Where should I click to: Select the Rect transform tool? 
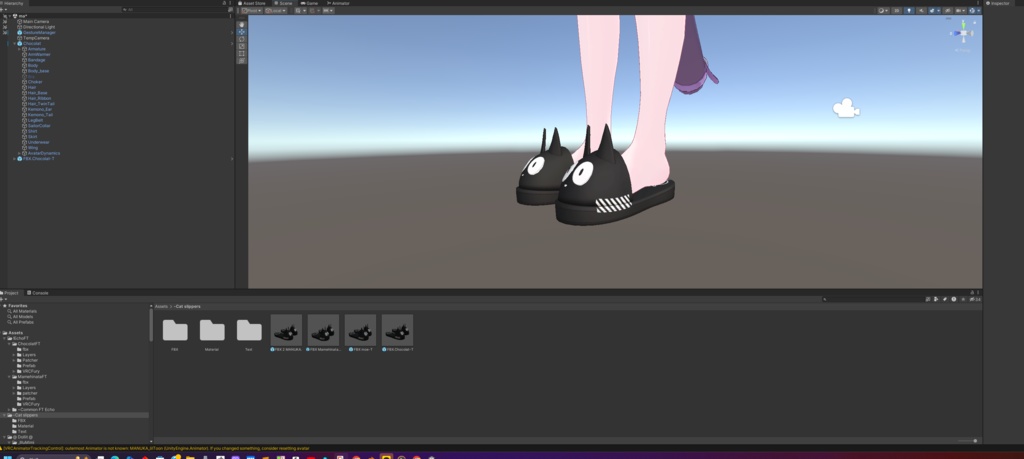click(x=242, y=54)
